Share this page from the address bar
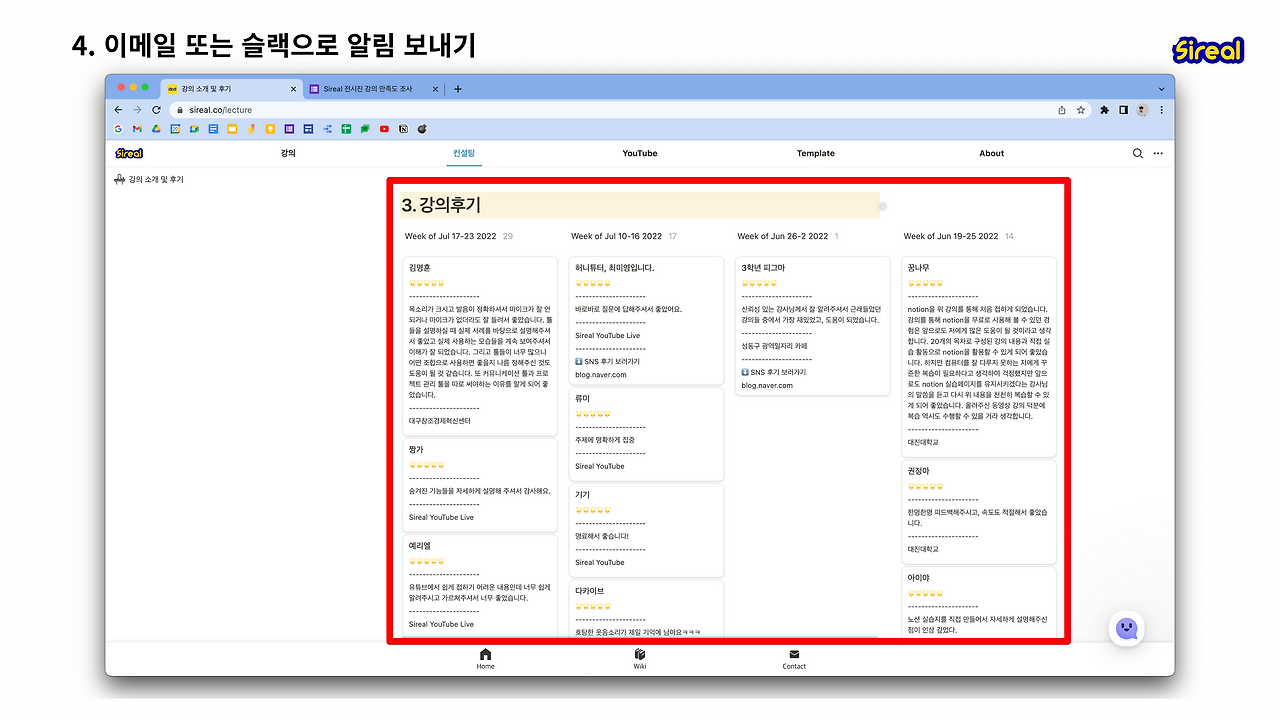 (x=1062, y=110)
